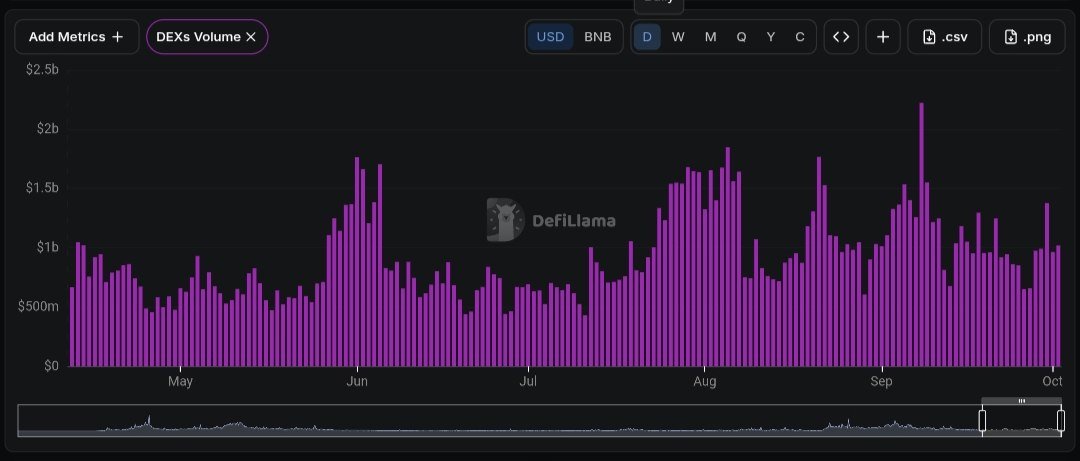
Task: Select Weekly (W) interval
Action: point(678,37)
